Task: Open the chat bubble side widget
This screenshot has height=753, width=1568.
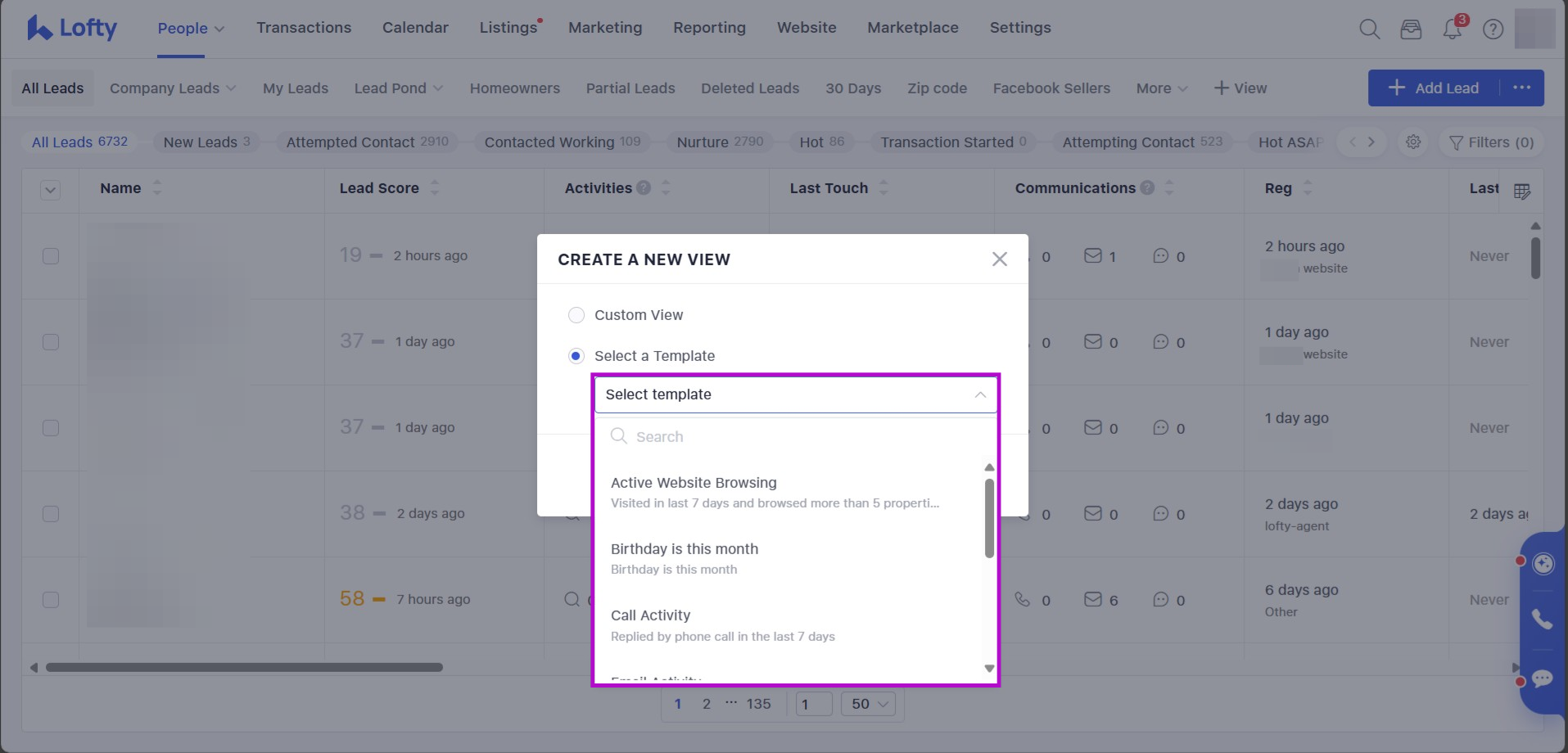Action: 1543,679
